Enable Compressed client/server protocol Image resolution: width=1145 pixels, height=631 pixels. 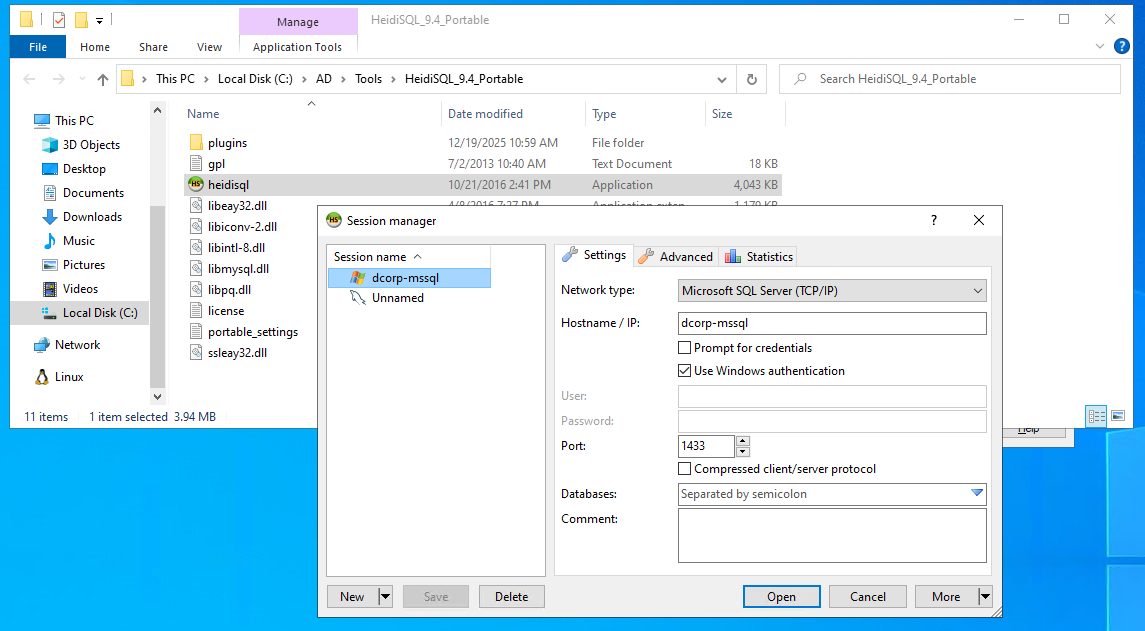click(685, 469)
